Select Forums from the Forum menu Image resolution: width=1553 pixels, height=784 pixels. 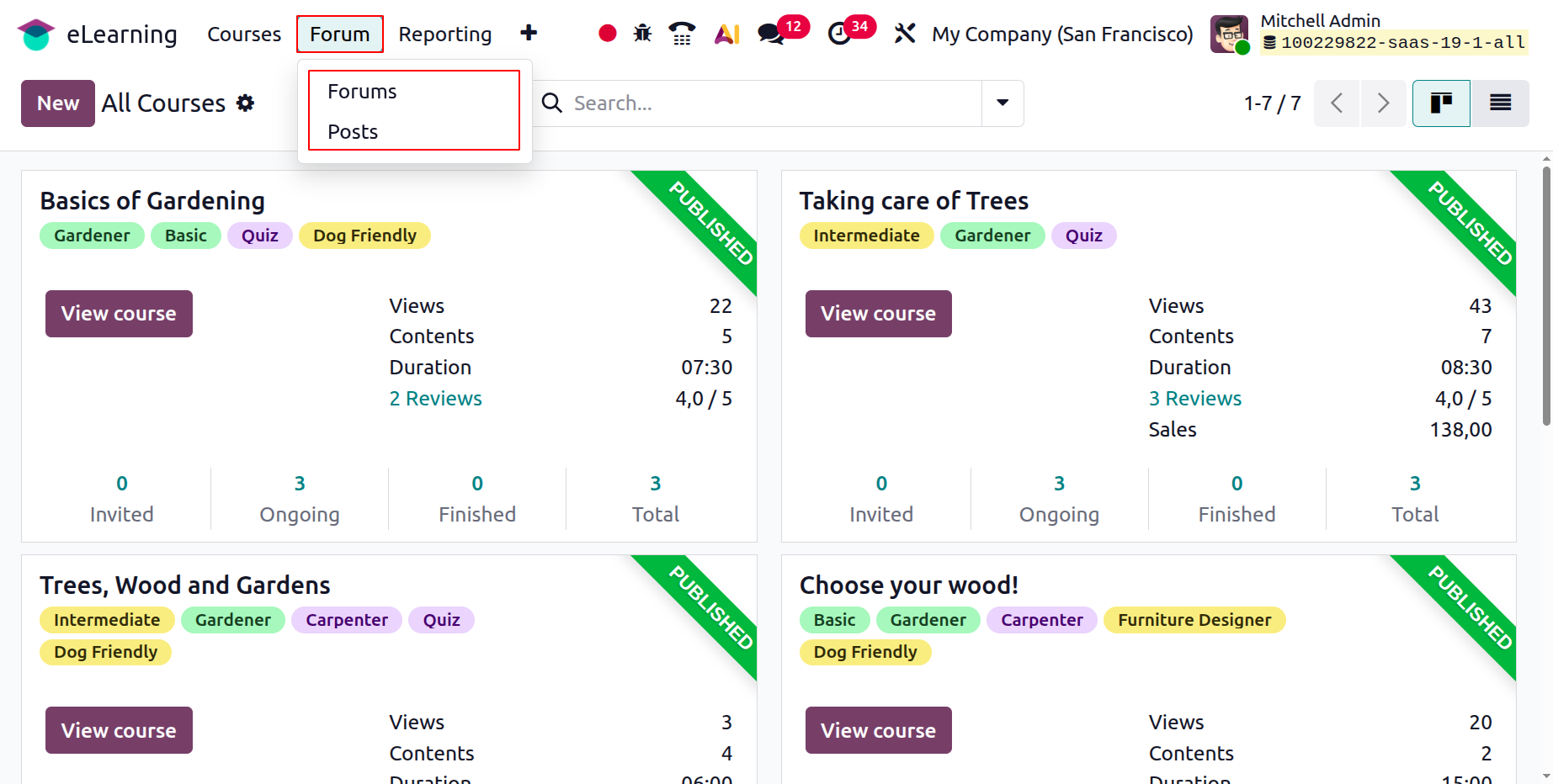[x=362, y=92]
